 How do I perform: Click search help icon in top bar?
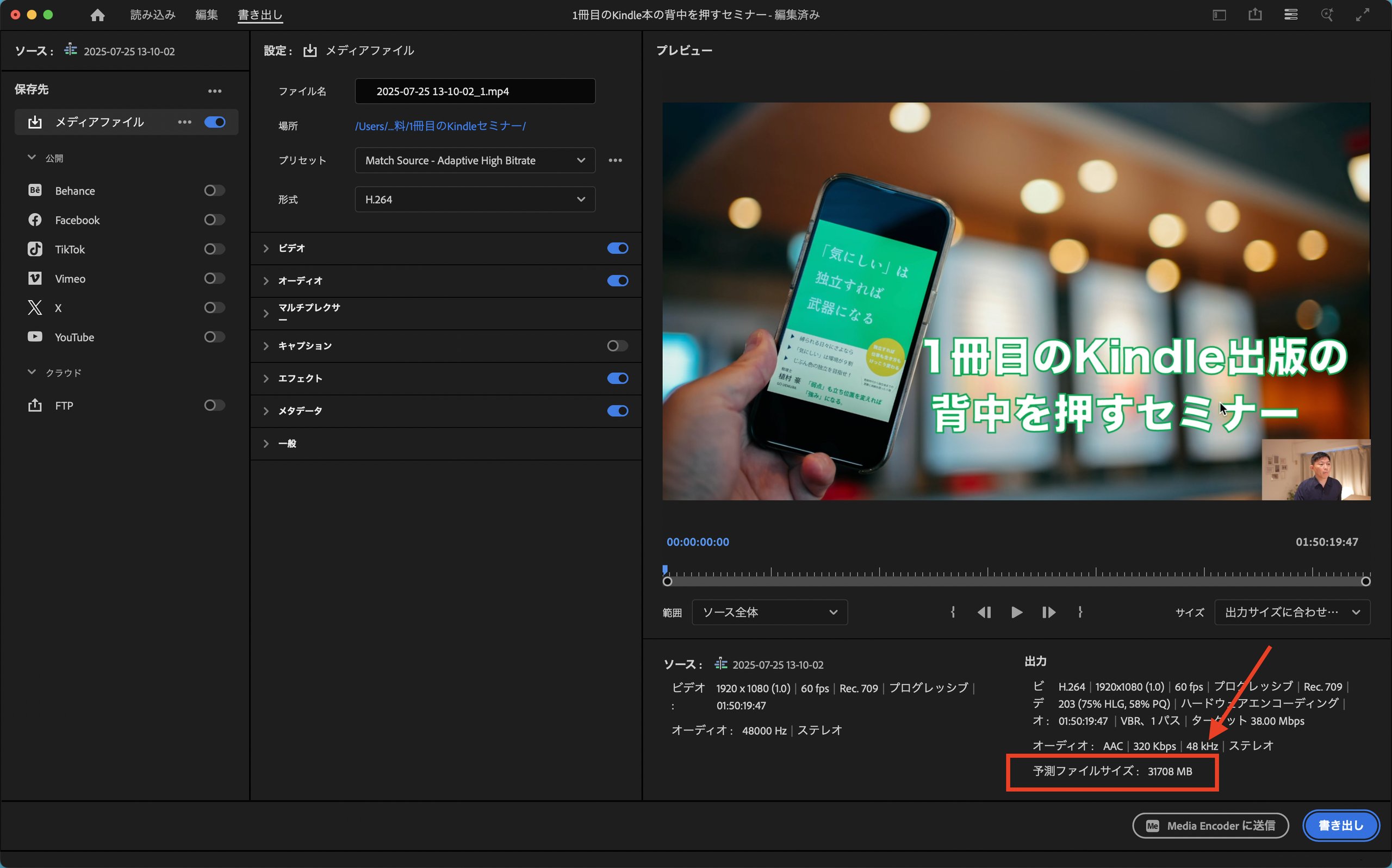coord(1327,14)
